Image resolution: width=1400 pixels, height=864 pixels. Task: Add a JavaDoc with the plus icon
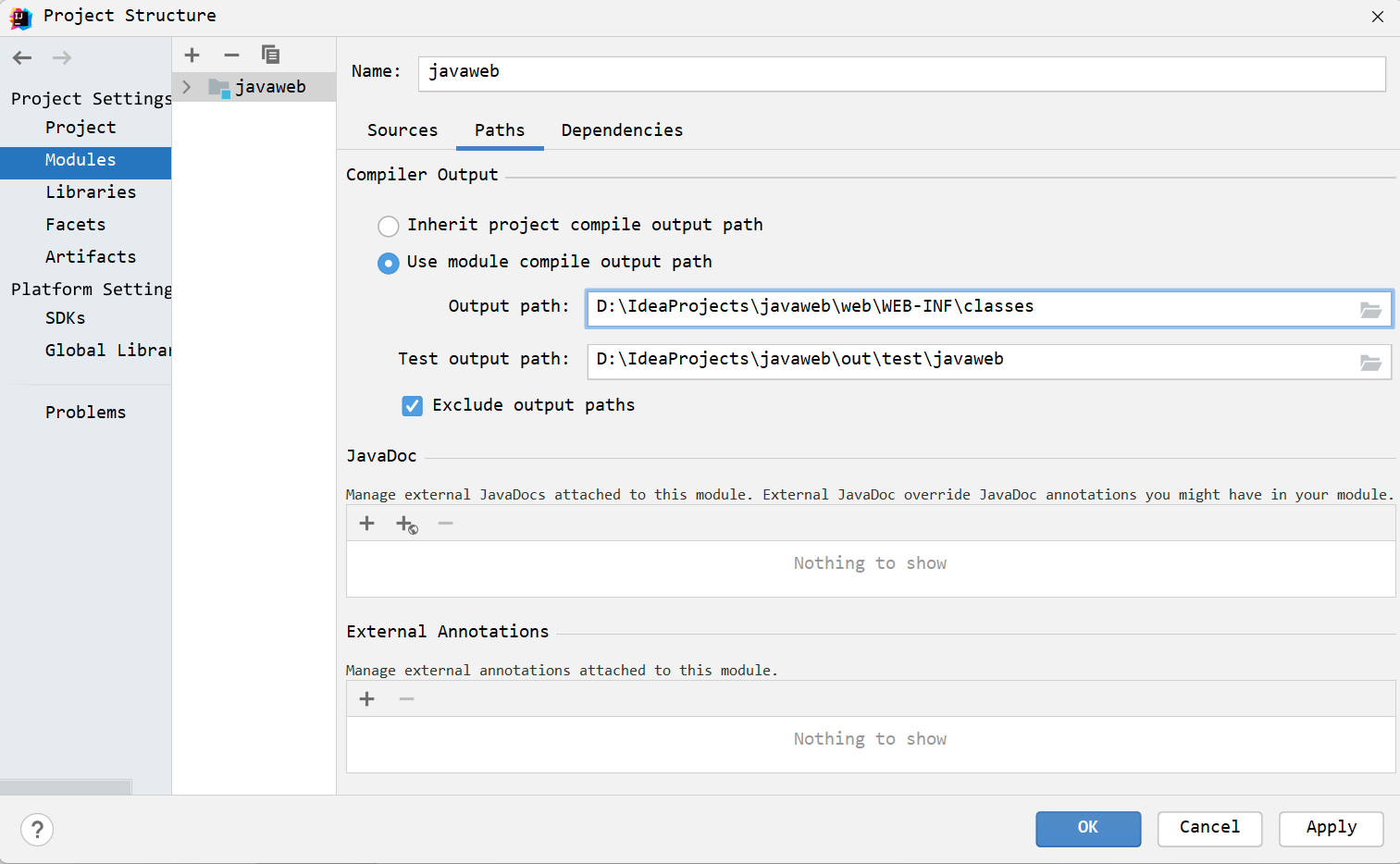(366, 523)
